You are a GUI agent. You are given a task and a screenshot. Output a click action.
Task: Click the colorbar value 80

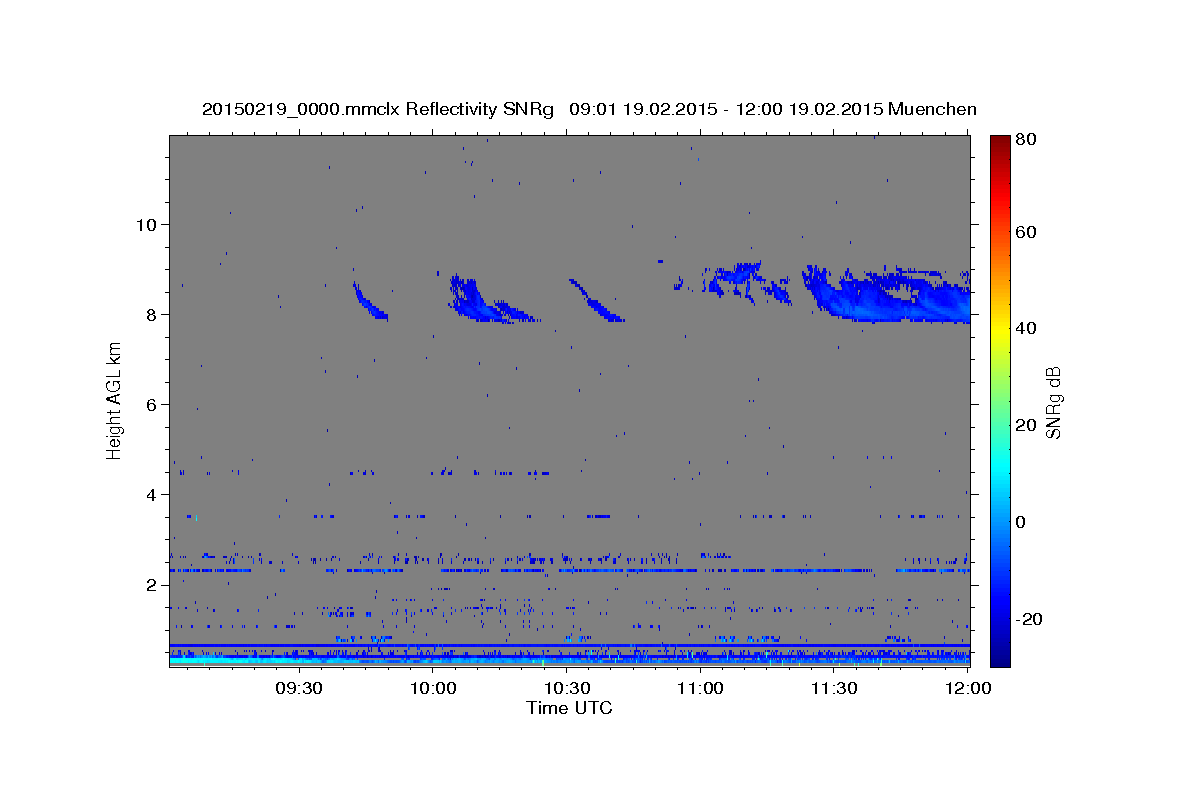point(1027,140)
